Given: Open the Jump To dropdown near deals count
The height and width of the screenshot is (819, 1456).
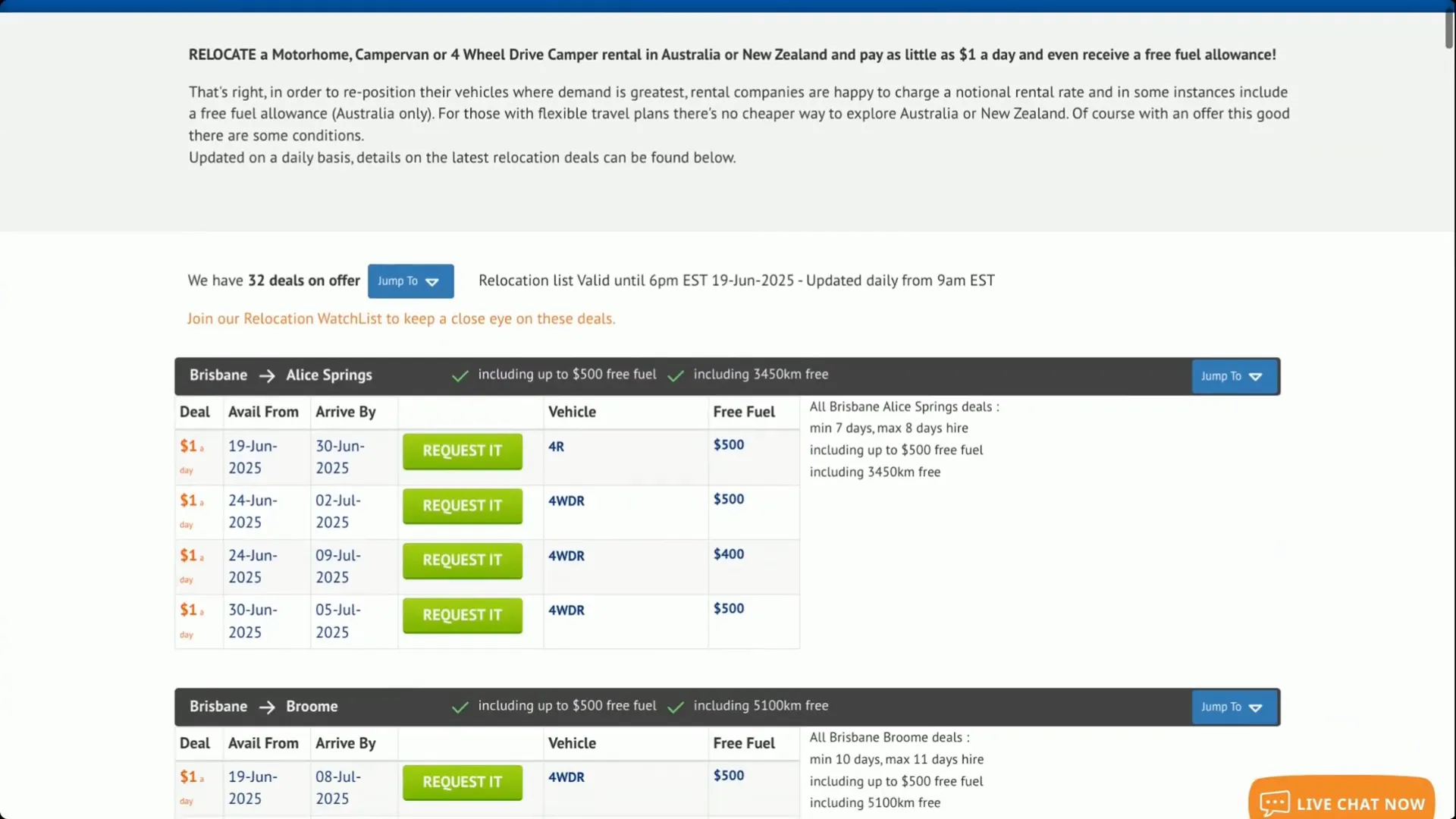Looking at the screenshot, I should (x=410, y=281).
